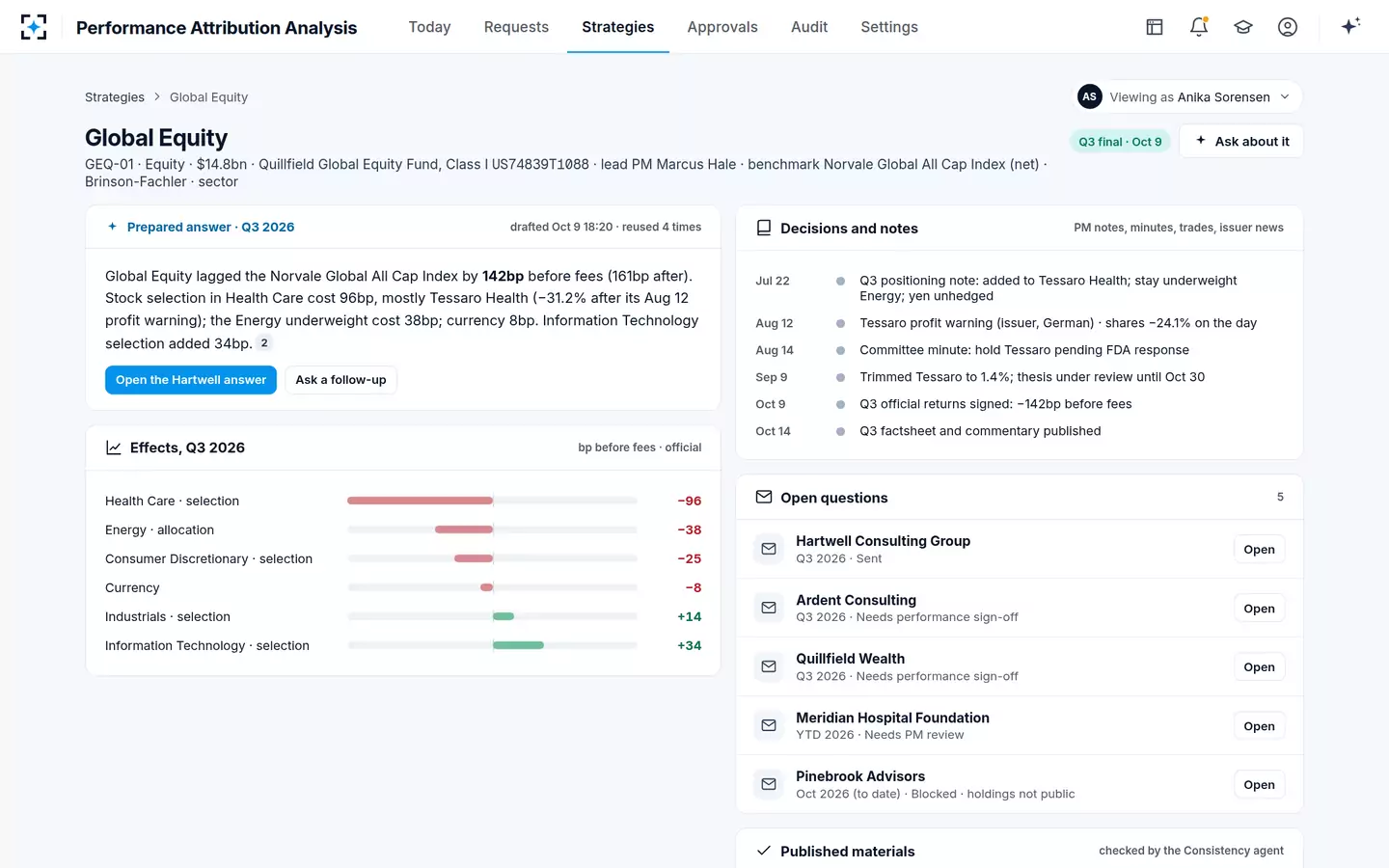Click the Pinebrook Advisors envelope icon
The height and width of the screenshot is (868, 1389).
tap(769, 784)
